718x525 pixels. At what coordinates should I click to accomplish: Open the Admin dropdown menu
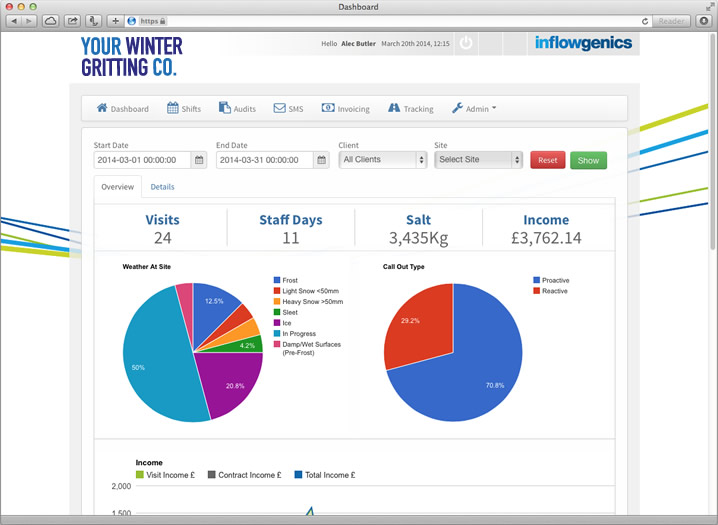pyautogui.click(x=474, y=109)
